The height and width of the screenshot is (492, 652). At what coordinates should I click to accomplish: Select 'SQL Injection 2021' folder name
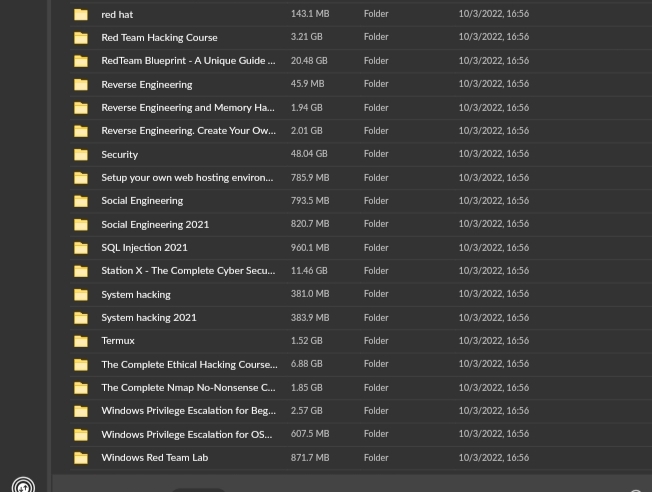coord(144,248)
